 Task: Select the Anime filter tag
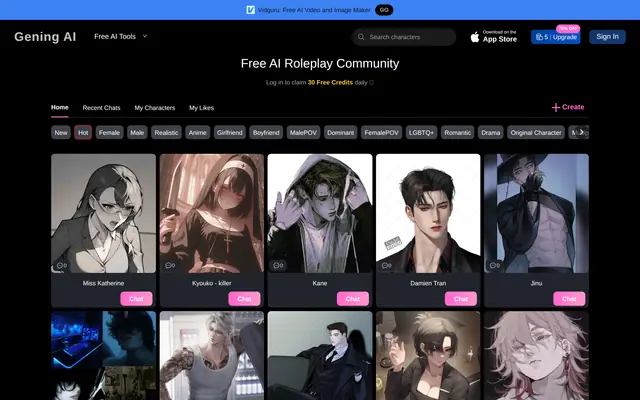click(x=198, y=132)
